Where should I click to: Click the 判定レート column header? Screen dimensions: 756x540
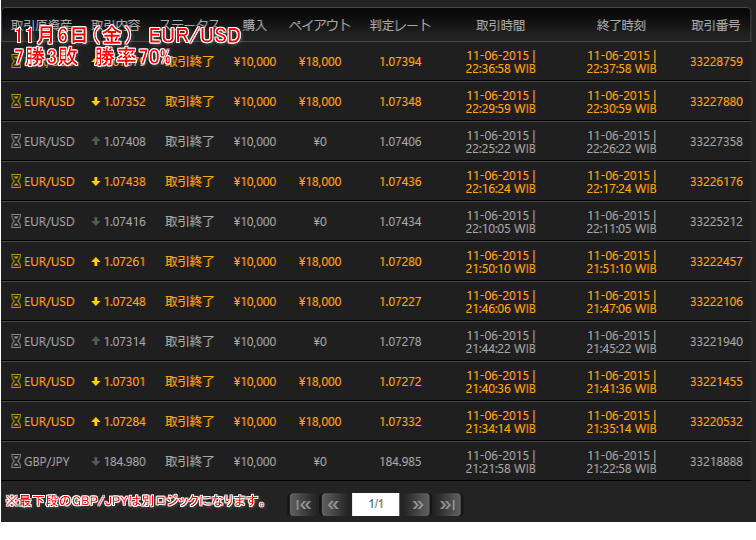coord(400,25)
